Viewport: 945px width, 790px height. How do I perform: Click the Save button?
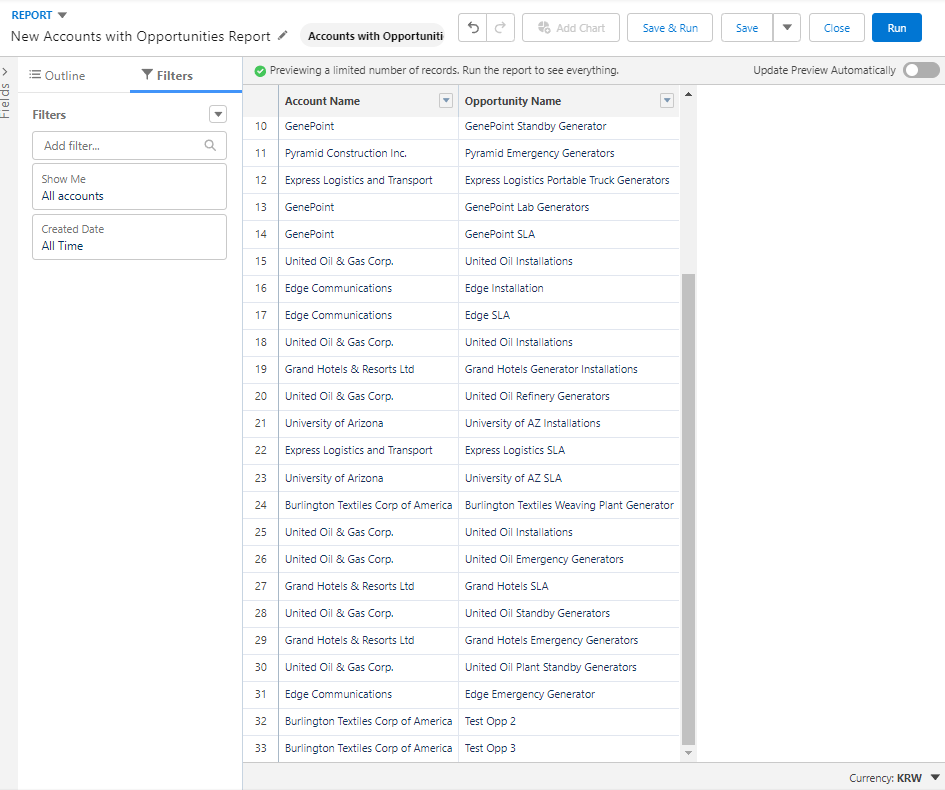[747, 28]
